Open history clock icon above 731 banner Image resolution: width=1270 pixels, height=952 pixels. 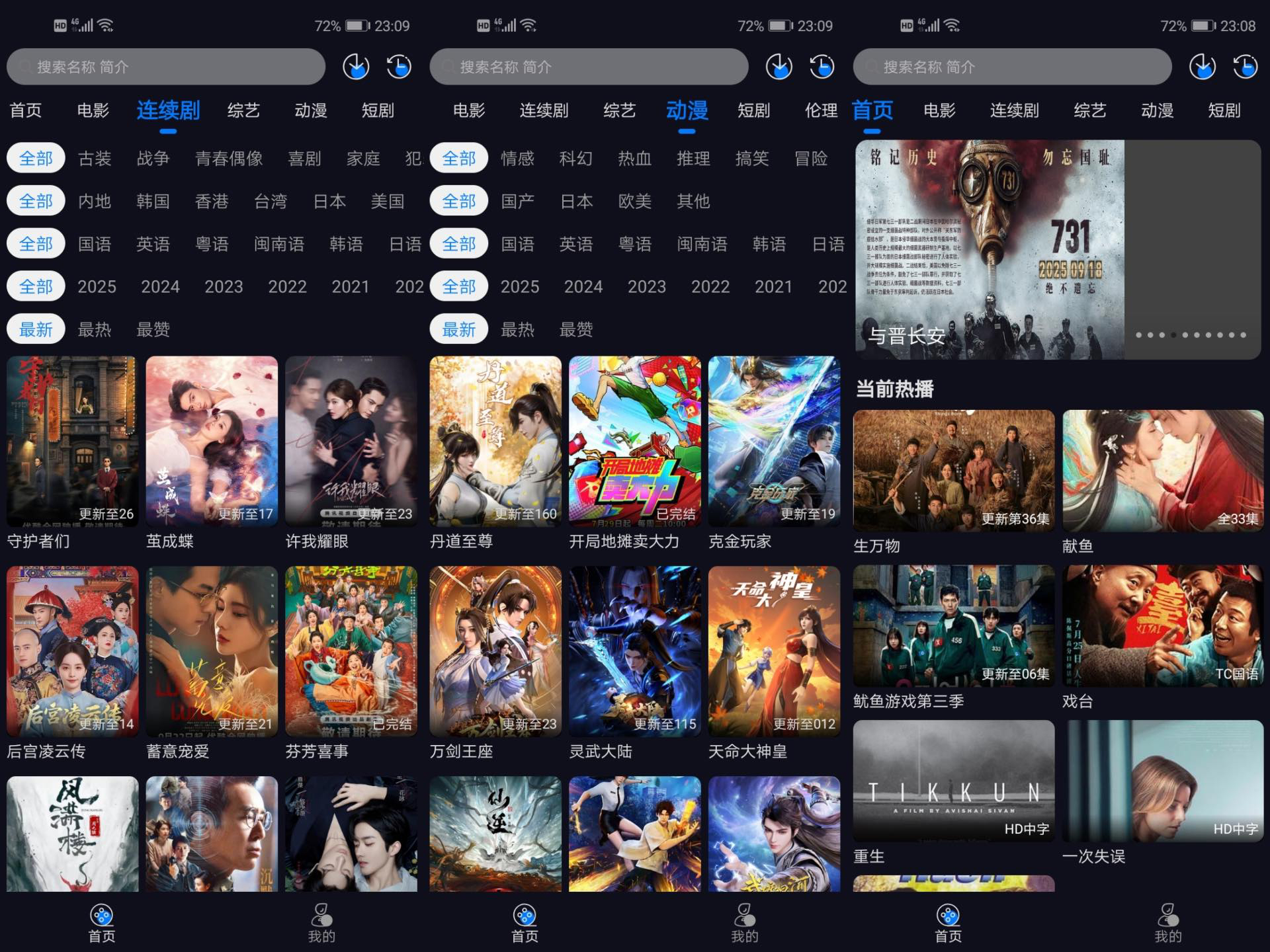coord(1246,67)
